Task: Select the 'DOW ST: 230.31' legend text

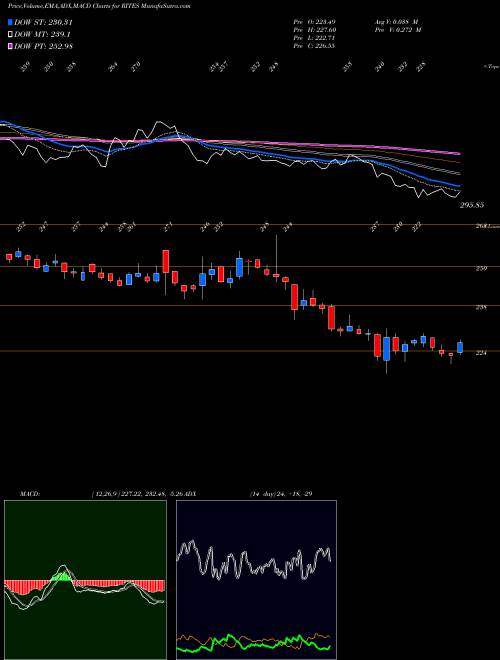Action: pos(43,22)
